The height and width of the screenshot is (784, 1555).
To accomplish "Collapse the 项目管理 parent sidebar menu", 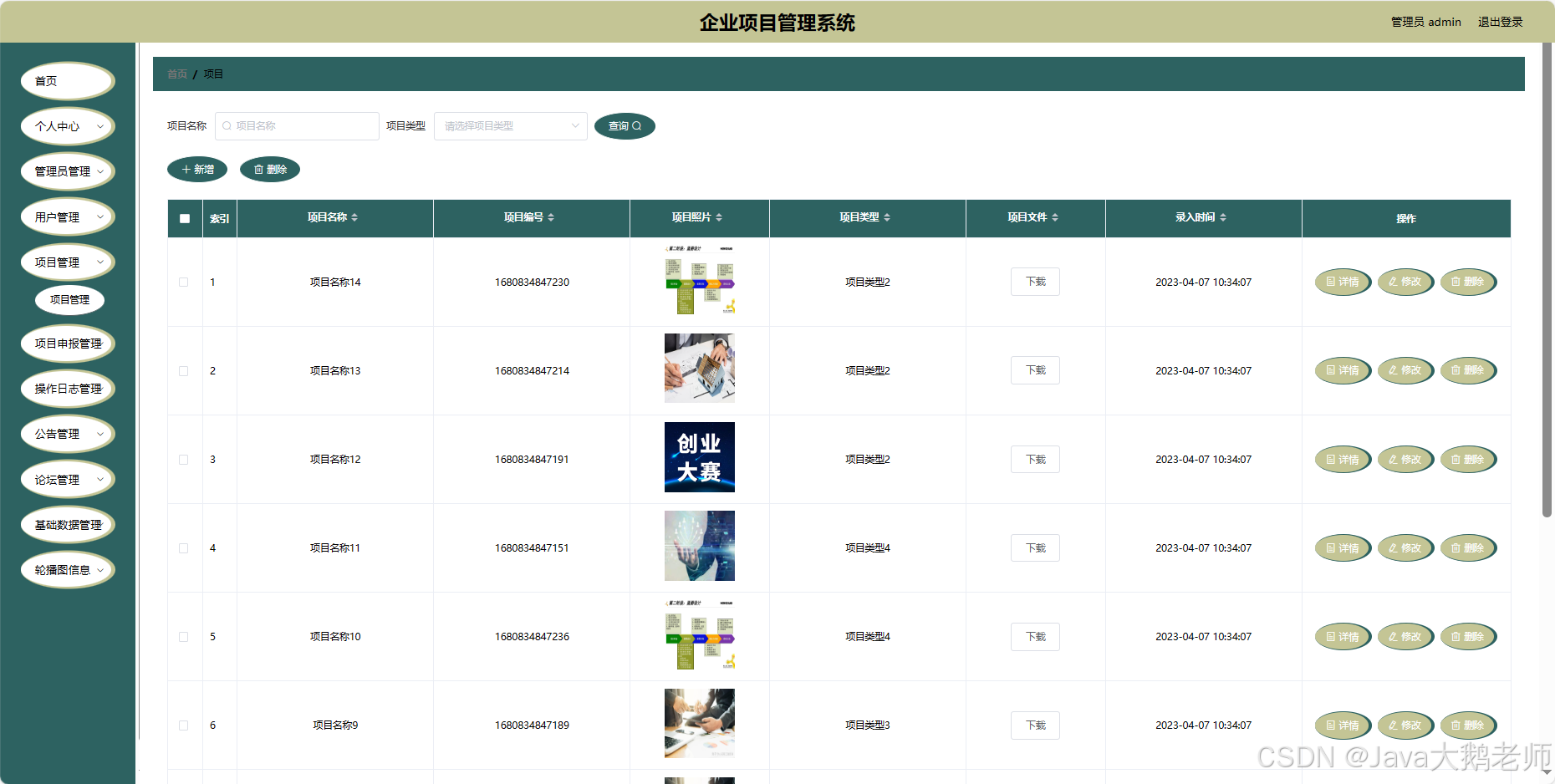I will [x=68, y=262].
